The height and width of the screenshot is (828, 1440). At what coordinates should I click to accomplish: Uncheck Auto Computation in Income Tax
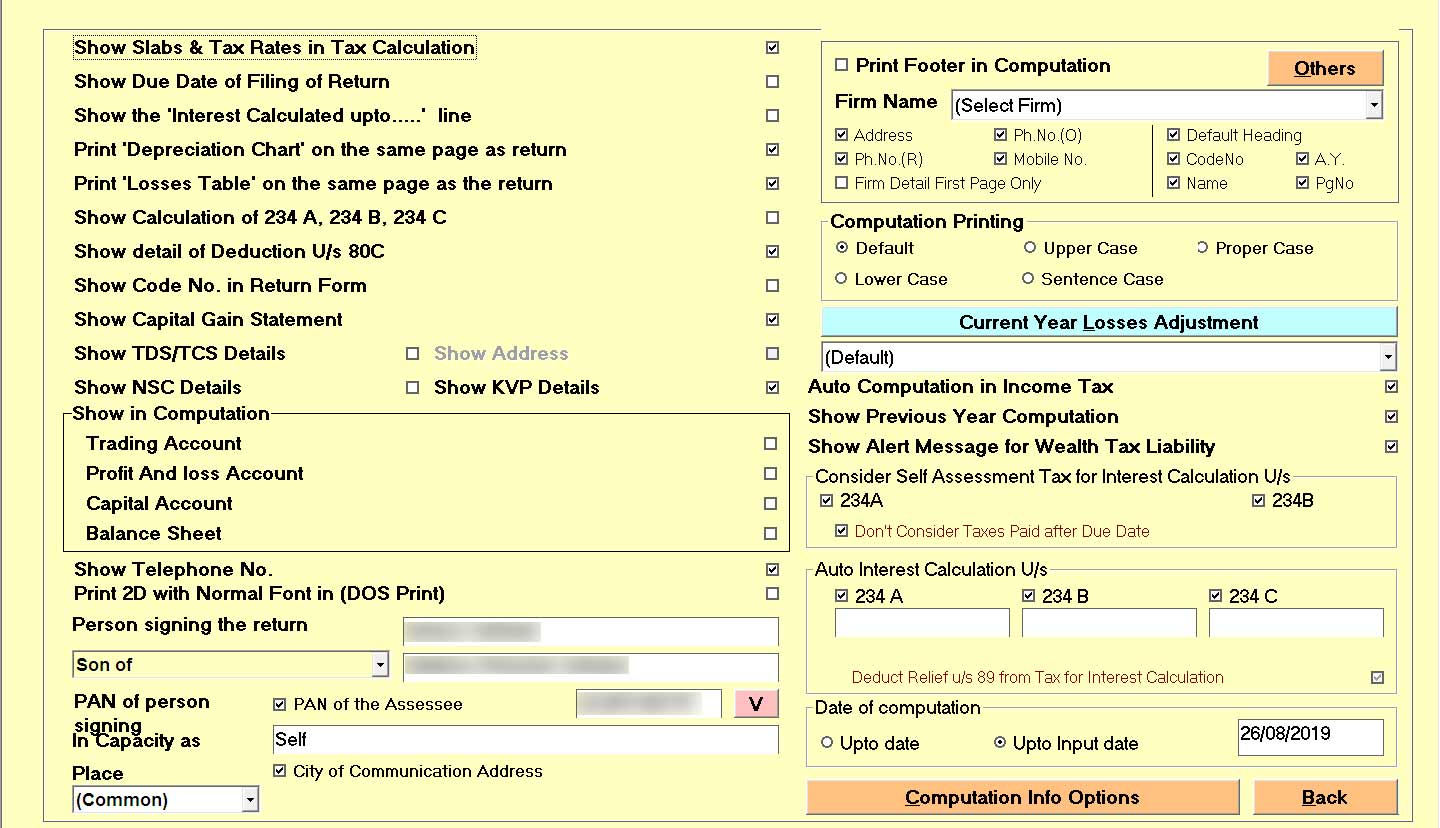coord(1391,387)
